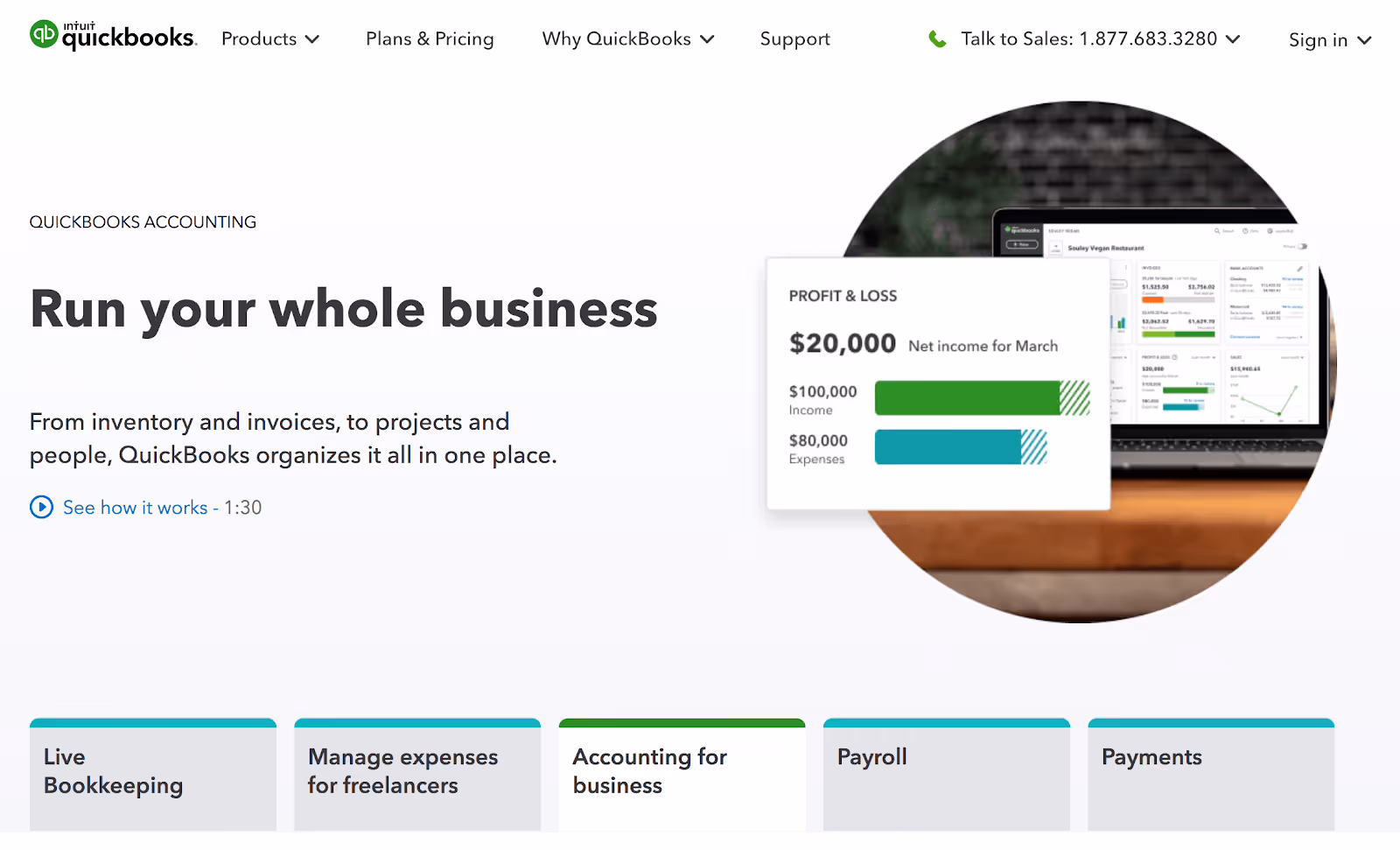The image size is (1400, 850).
Task: Select the Payments tab
Action: pyautogui.click(x=1211, y=775)
